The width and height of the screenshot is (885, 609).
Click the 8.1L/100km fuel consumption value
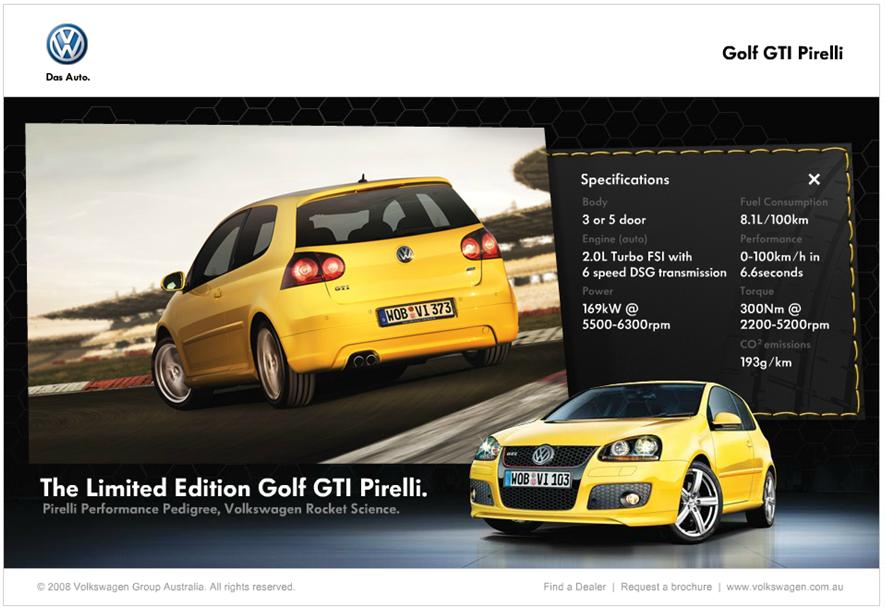tap(774, 220)
